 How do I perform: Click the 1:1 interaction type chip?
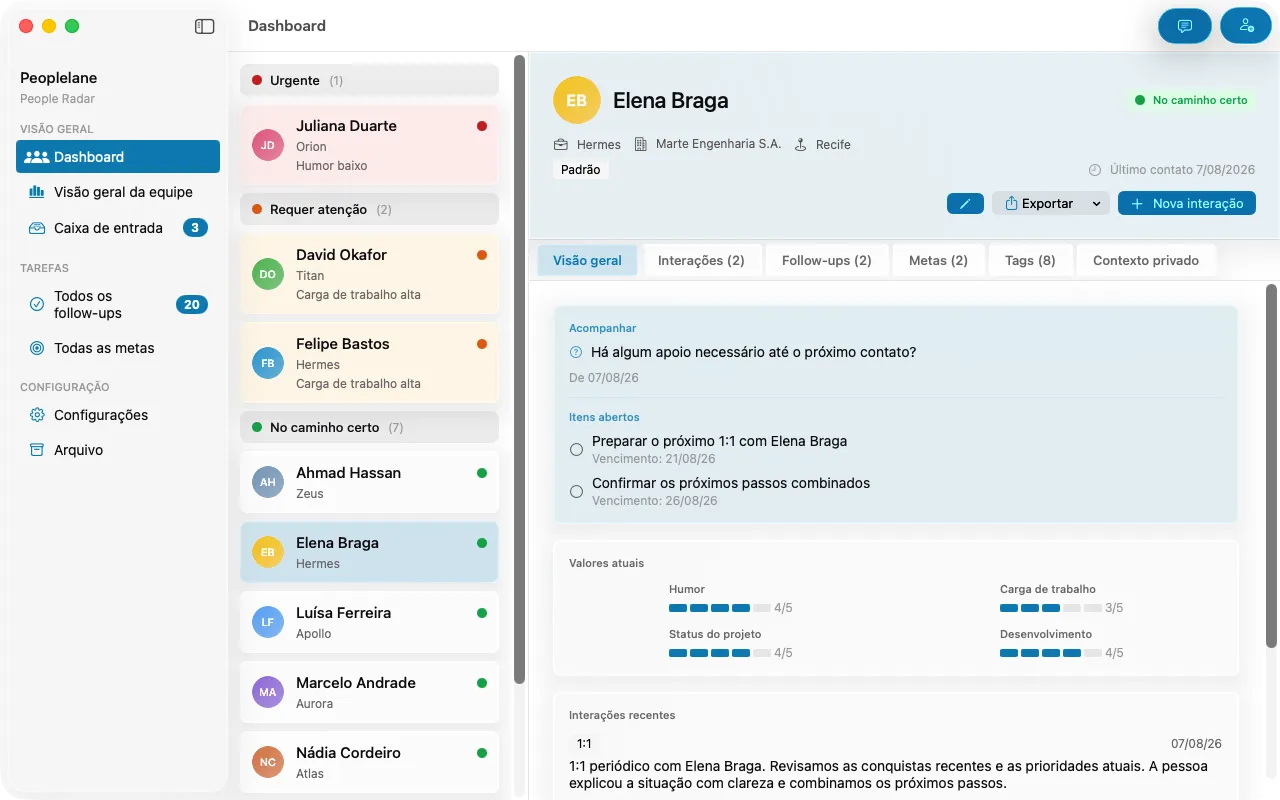point(584,743)
